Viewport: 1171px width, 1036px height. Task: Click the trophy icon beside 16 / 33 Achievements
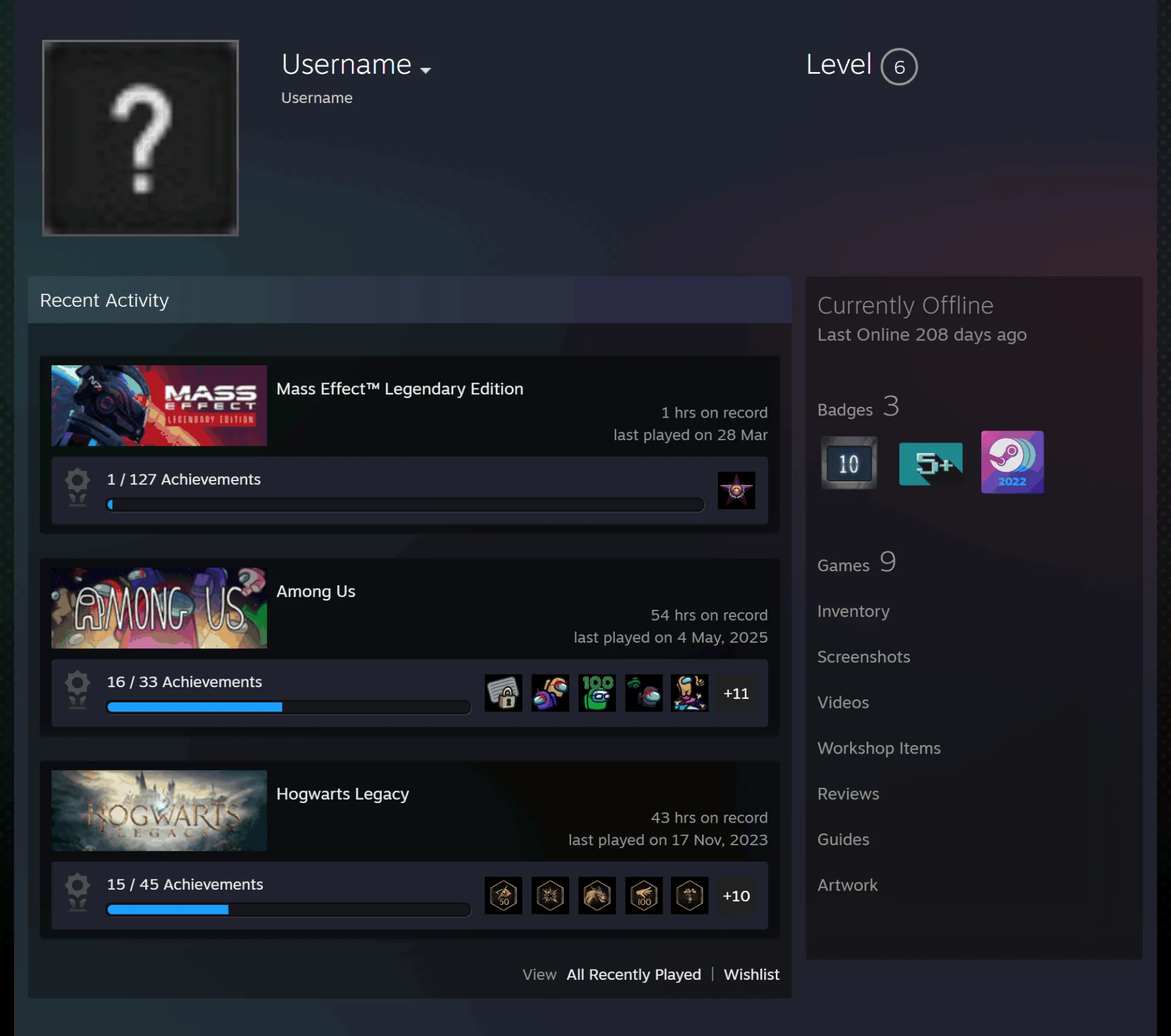(77, 690)
